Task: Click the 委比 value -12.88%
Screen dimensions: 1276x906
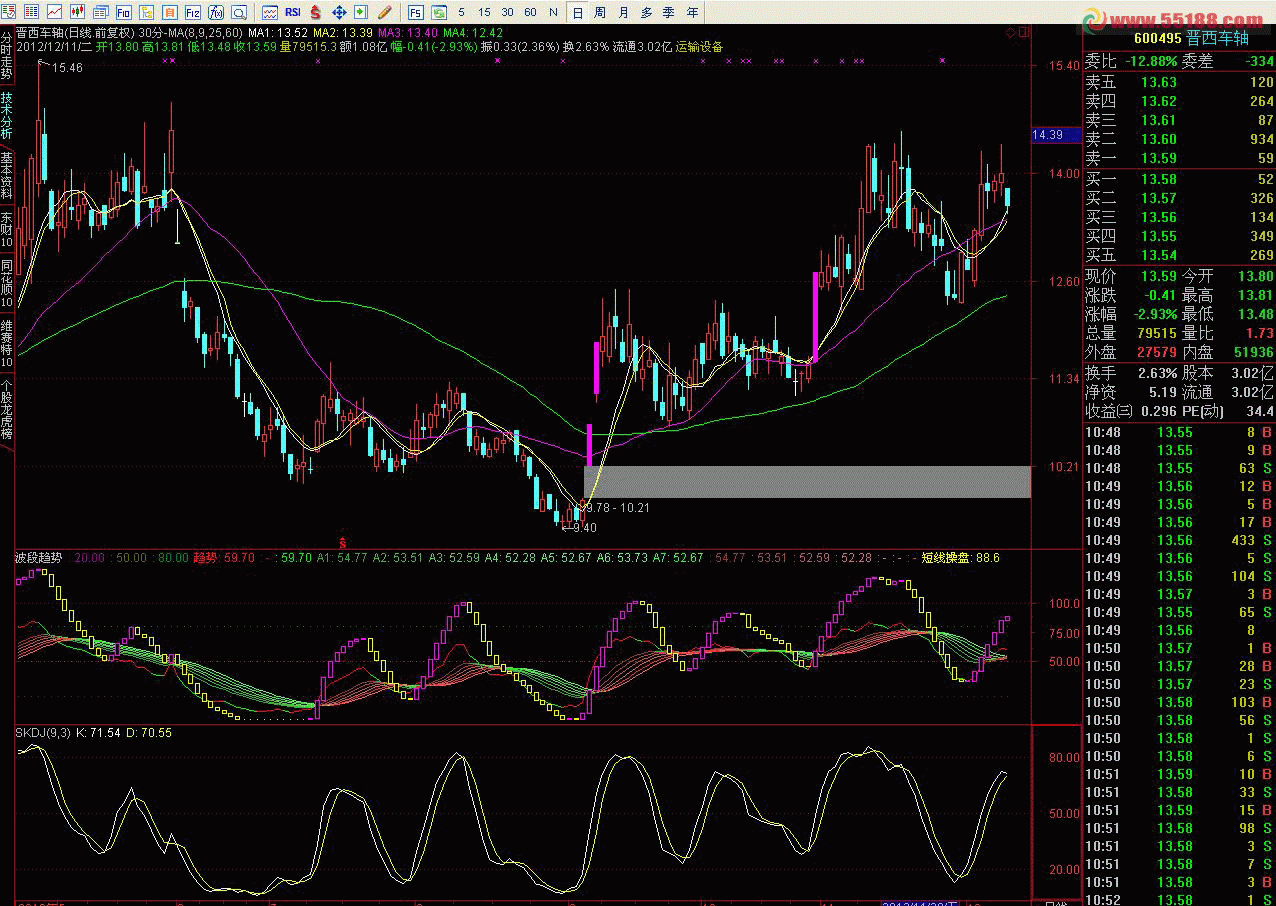Action: pos(1151,61)
